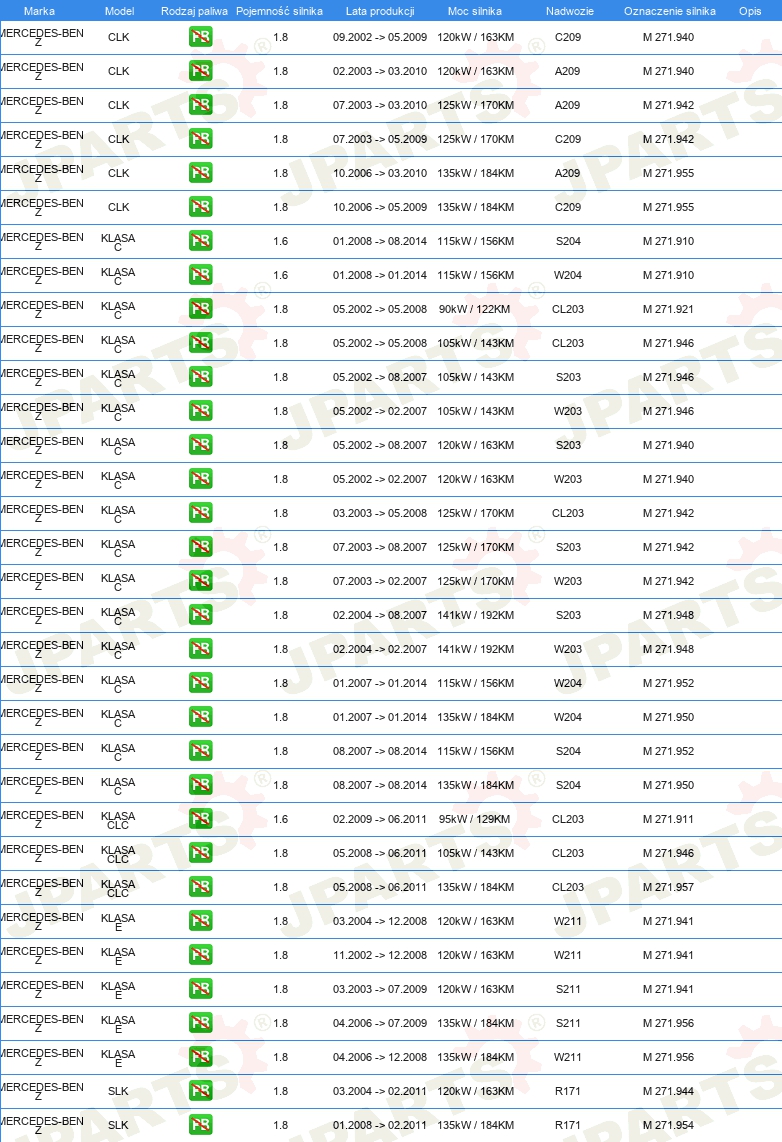Viewport: 782px width, 1142px height.
Task: Select the engine code M 271.944 cell
Action: pyautogui.click(x=668, y=1090)
